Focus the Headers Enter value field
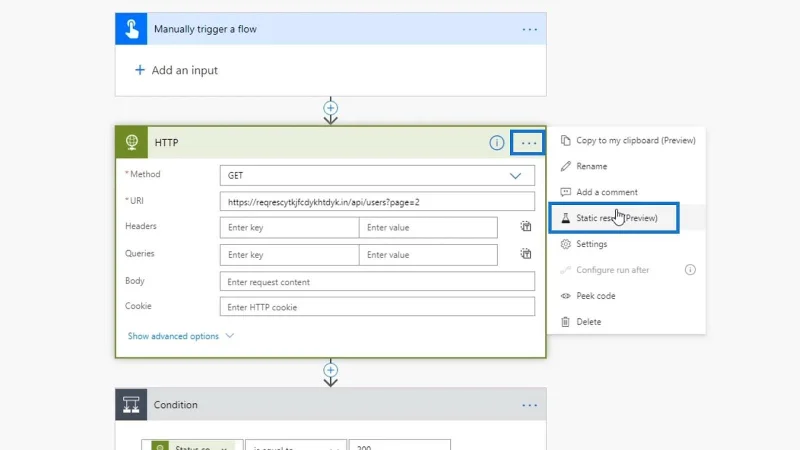 point(428,228)
